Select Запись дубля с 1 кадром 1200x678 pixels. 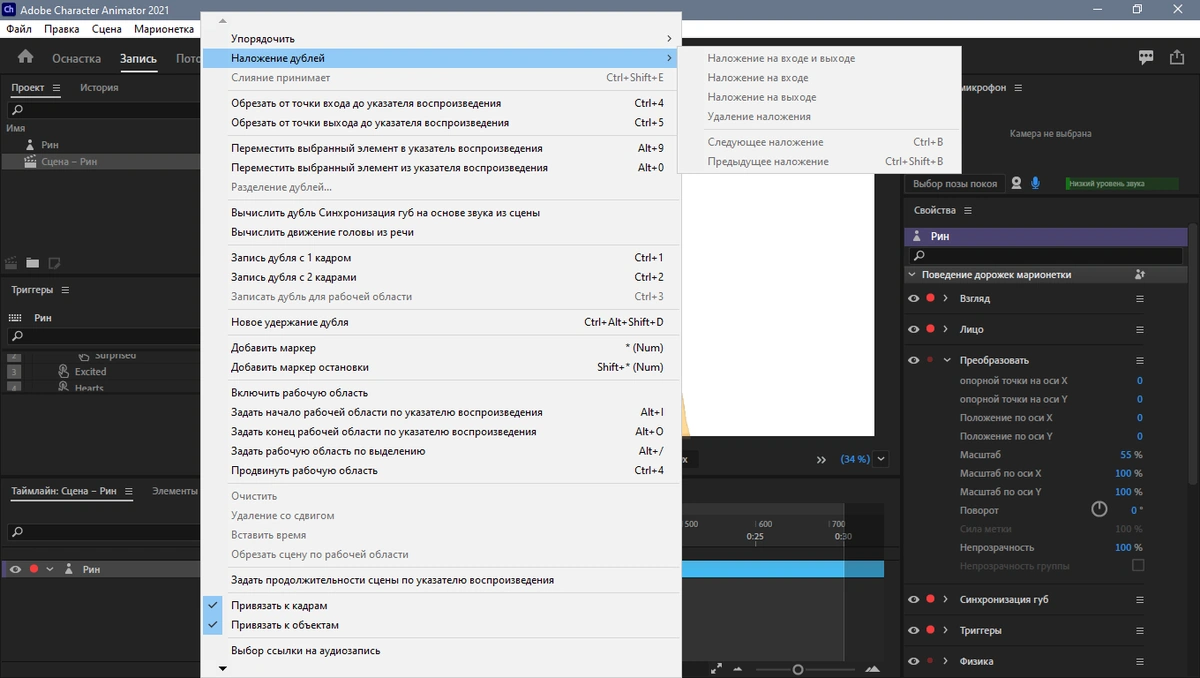(x=441, y=258)
